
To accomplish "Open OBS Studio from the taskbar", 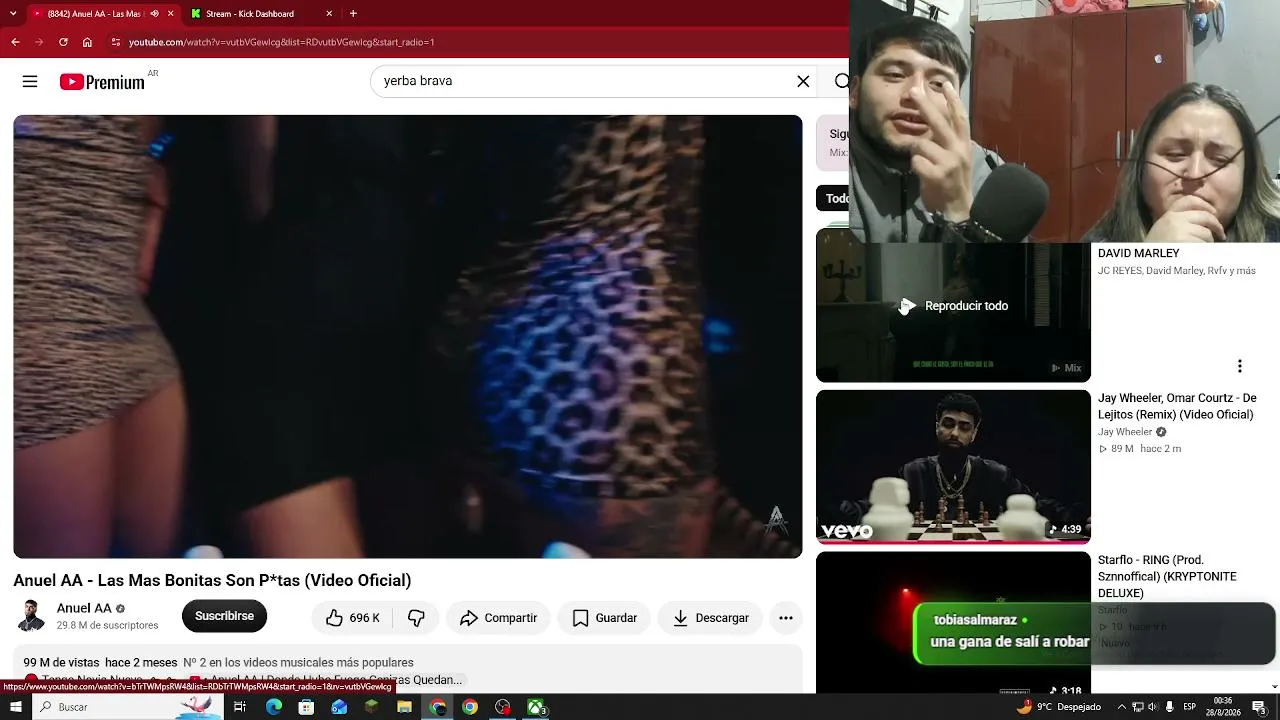I will point(502,707).
